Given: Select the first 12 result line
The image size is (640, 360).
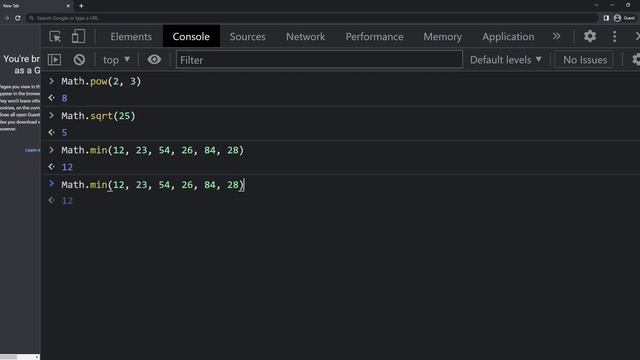Looking at the screenshot, I should tap(67, 167).
